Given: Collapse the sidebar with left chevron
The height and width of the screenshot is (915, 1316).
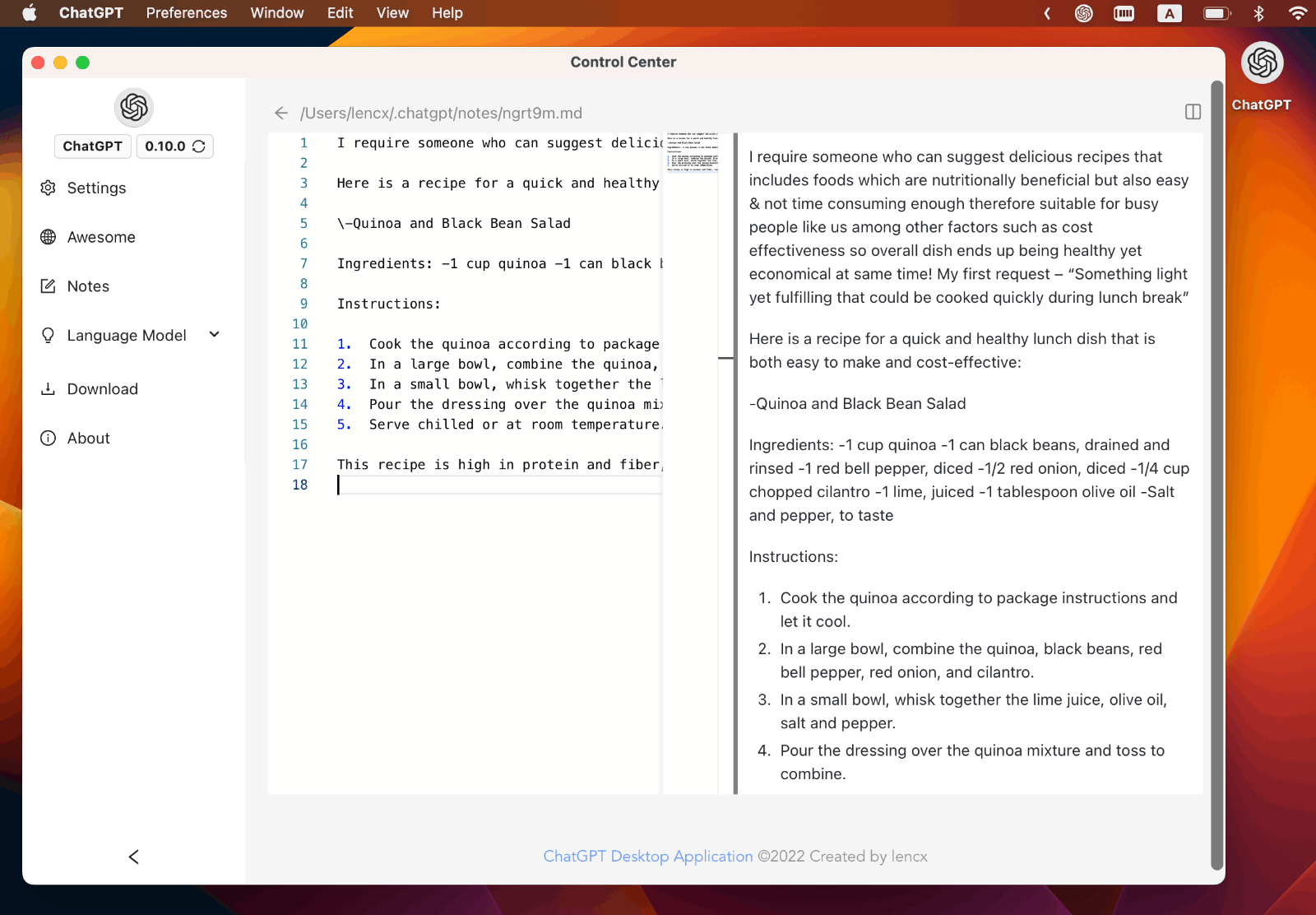Looking at the screenshot, I should tap(134, 857).
